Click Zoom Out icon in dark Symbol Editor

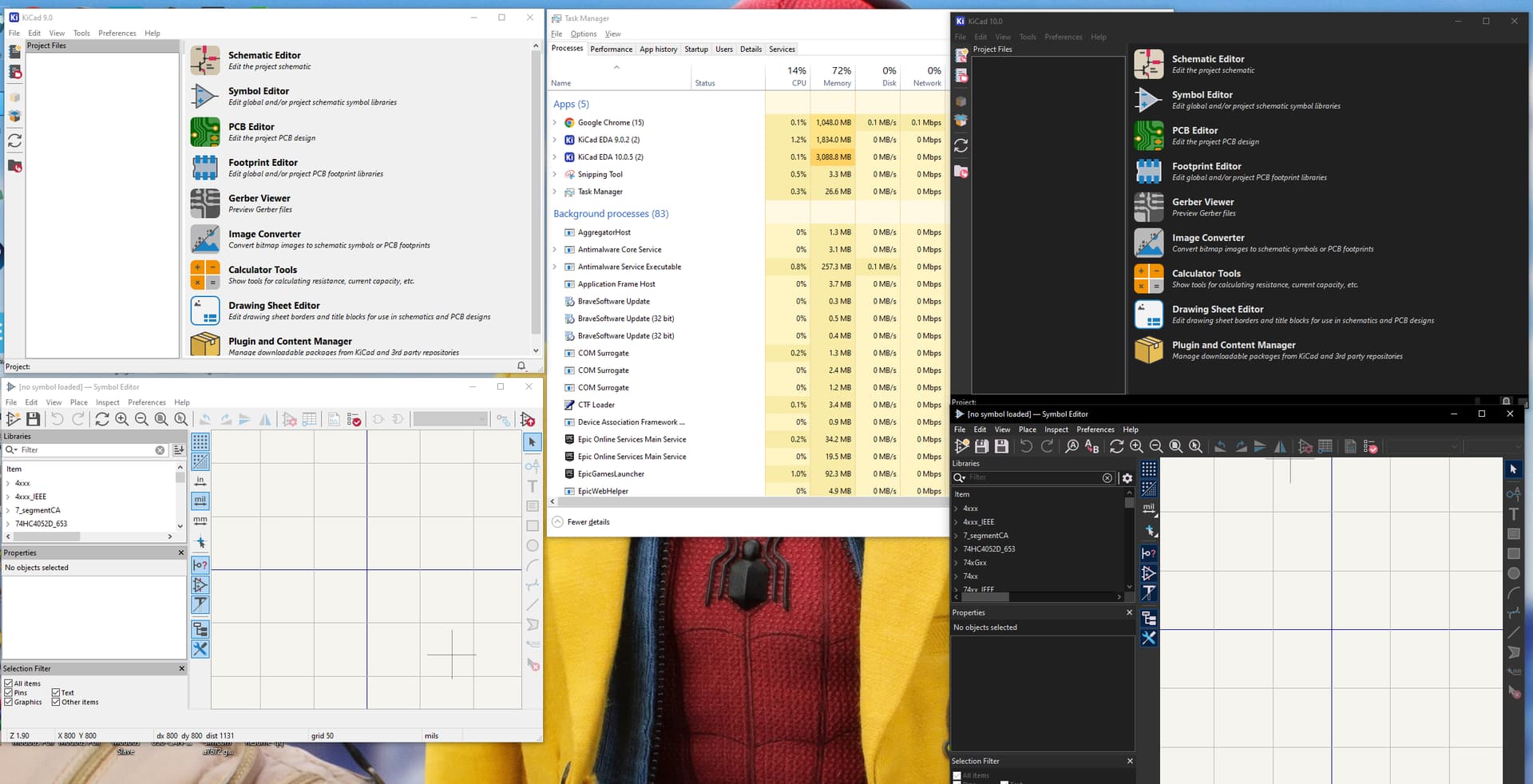point(1156,446)
